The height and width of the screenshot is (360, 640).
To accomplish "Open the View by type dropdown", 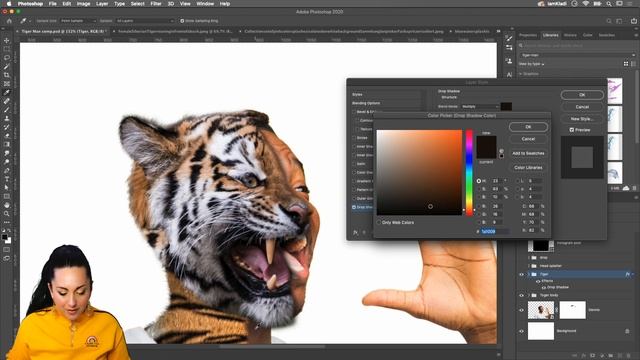I will coord(531,64).
